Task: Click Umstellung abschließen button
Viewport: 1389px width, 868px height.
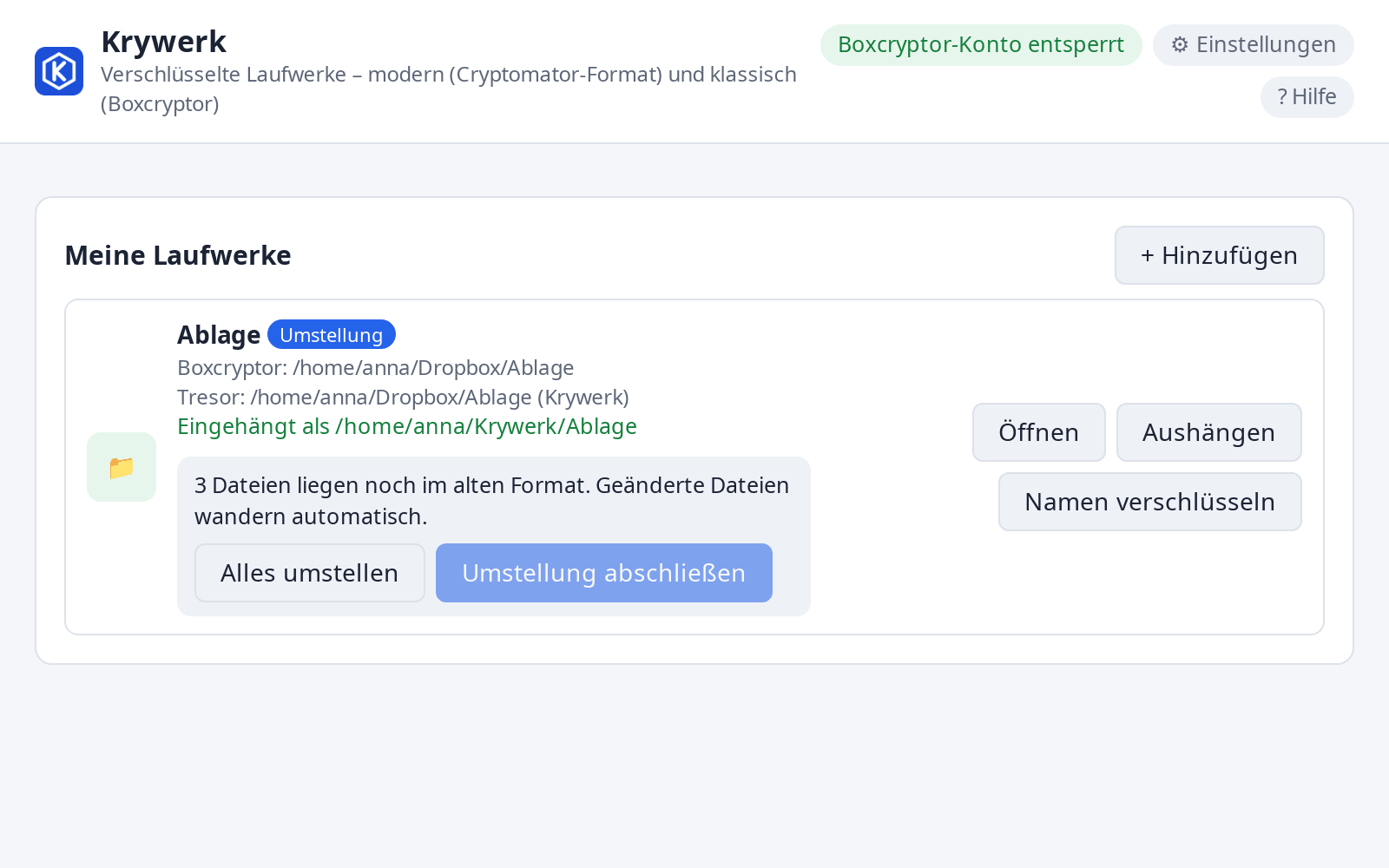Action: pyautogui.click(x=603, y=573)
